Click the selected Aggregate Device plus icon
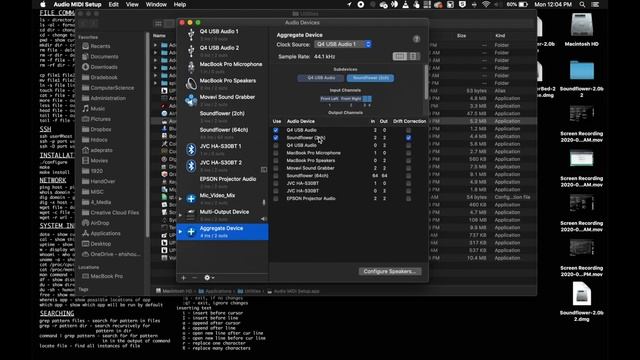Viewport: 640px width, 360px height. pyautogui.click(x=191, y=231)
